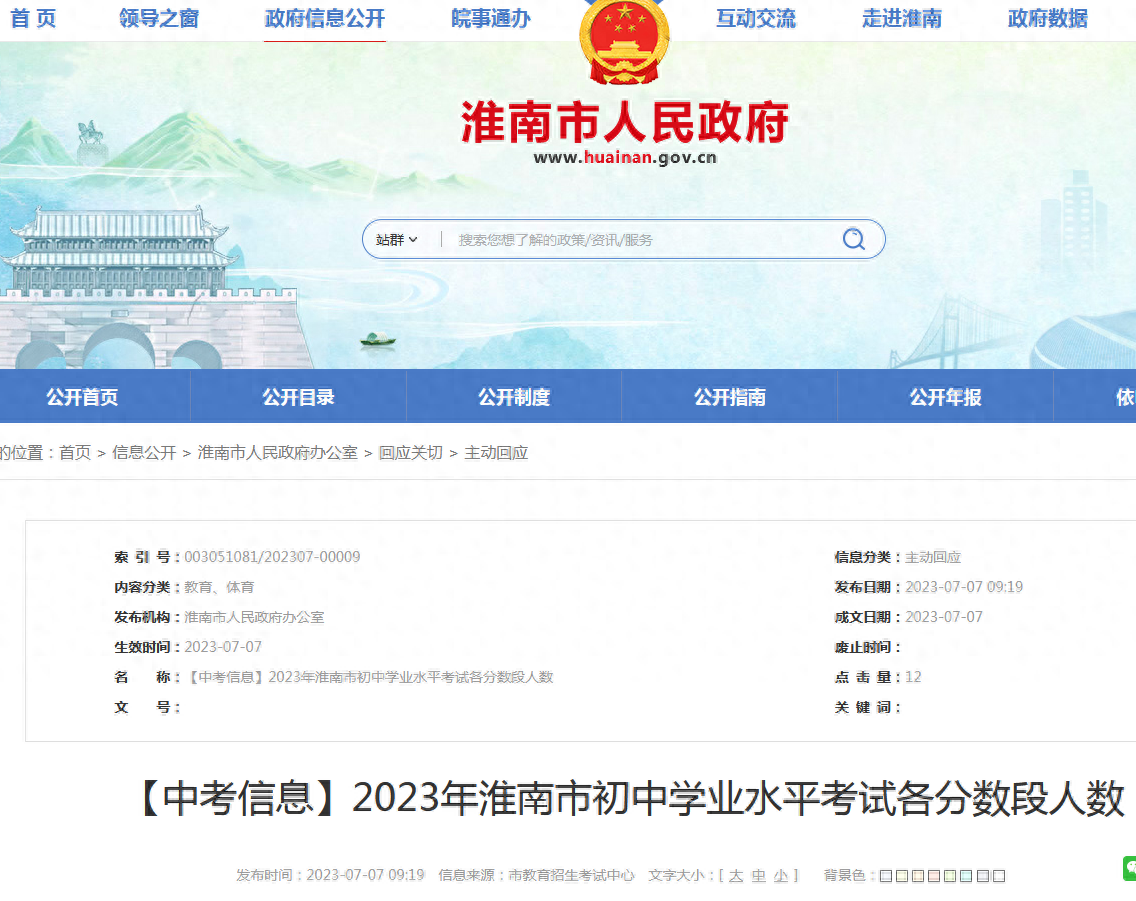Switch to the 公开制度 tab
Viewport: 1136px width, 901px height.
tap(514, 397)
